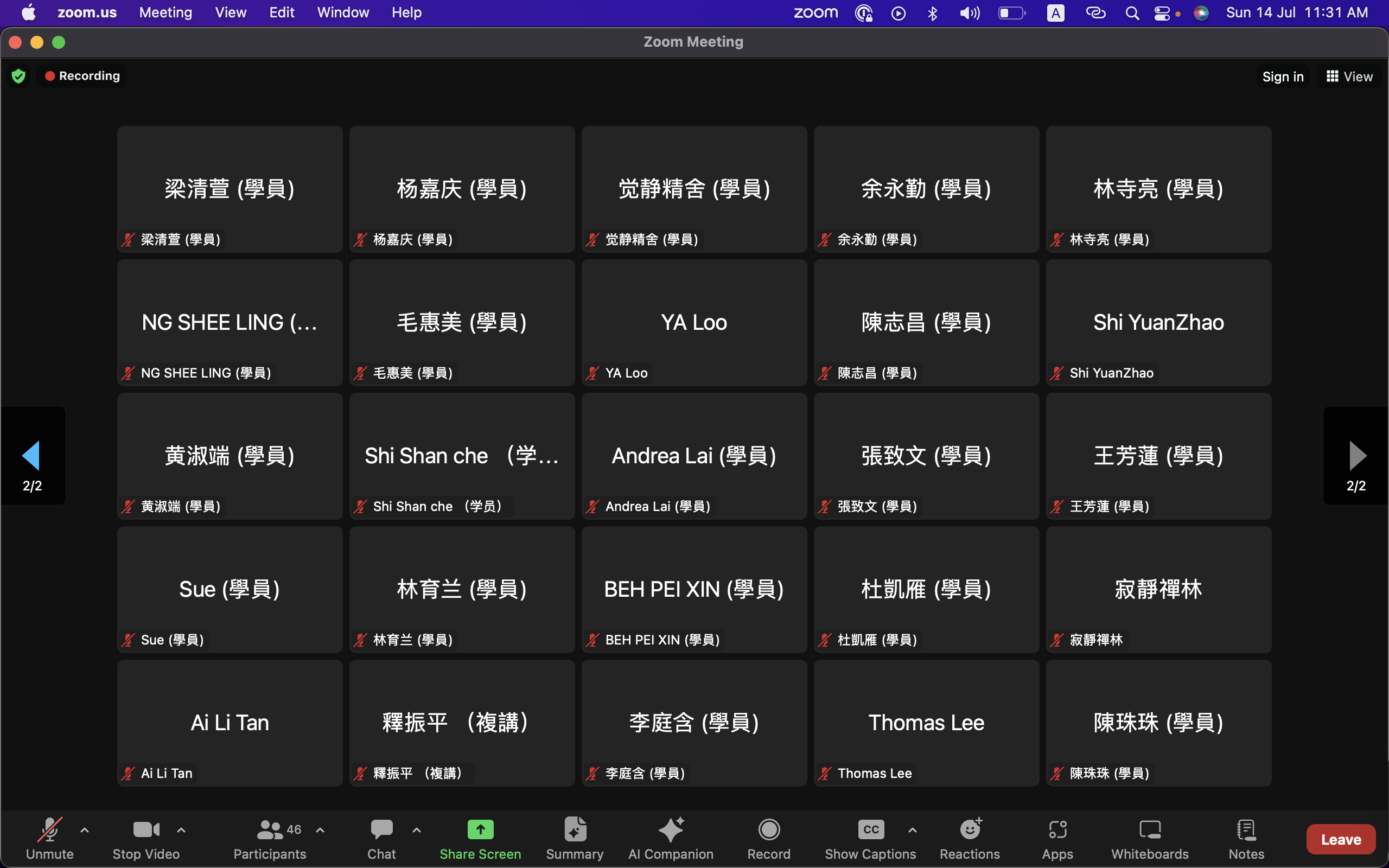This screenshot has width=1389, height=868.
Task: Toggle Show Captions CC button
Action: tap(870, 830)
